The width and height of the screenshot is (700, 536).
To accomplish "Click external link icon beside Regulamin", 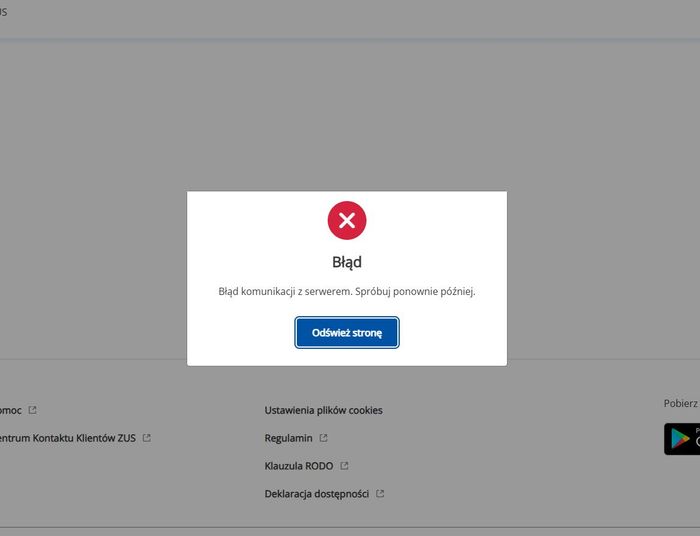I will [x=323, y=438].
